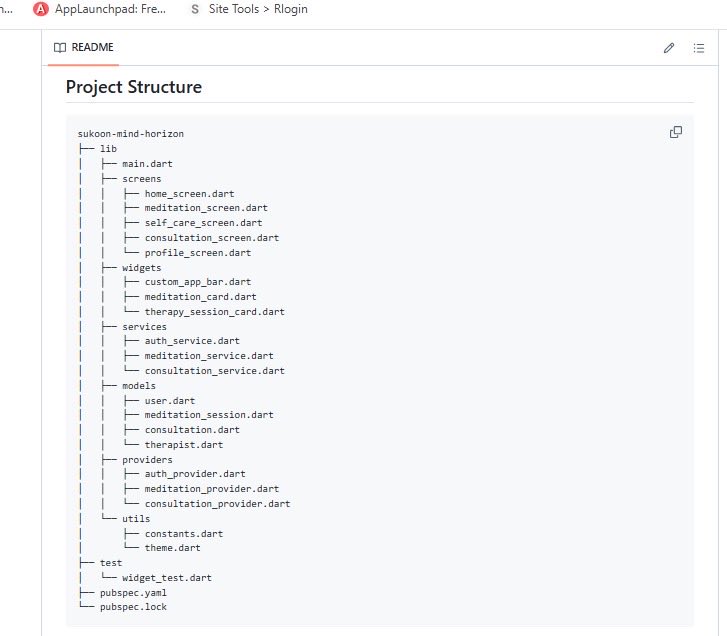Click custom_app_bar.dart text
The width and height of the screenshot is (727, 636).
pyautogui.click(x=198, y=282)
